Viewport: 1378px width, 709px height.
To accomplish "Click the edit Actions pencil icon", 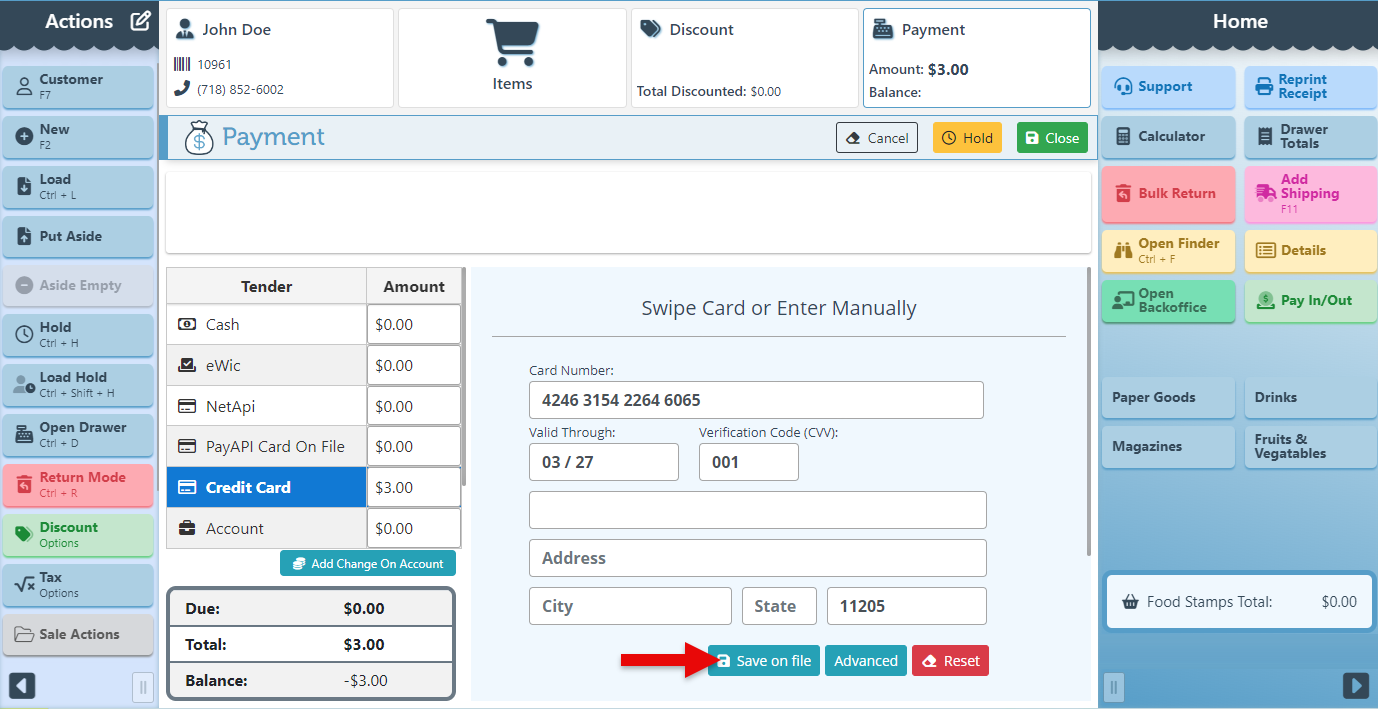I will coord(140,21).
